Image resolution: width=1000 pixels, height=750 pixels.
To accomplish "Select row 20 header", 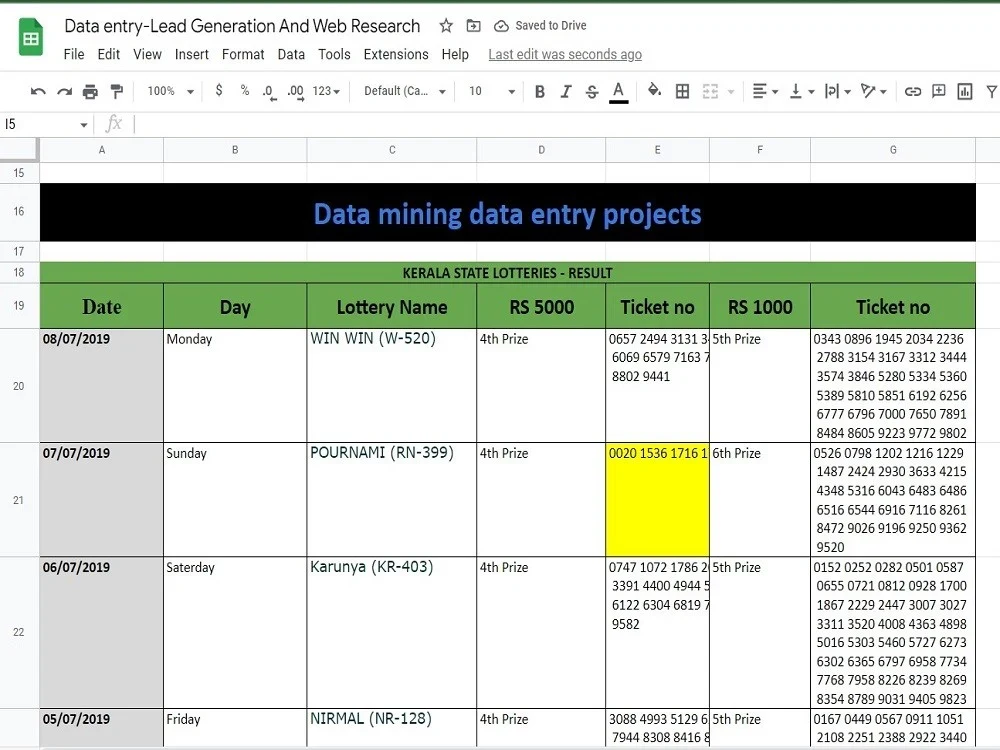I will coord(18,386).
